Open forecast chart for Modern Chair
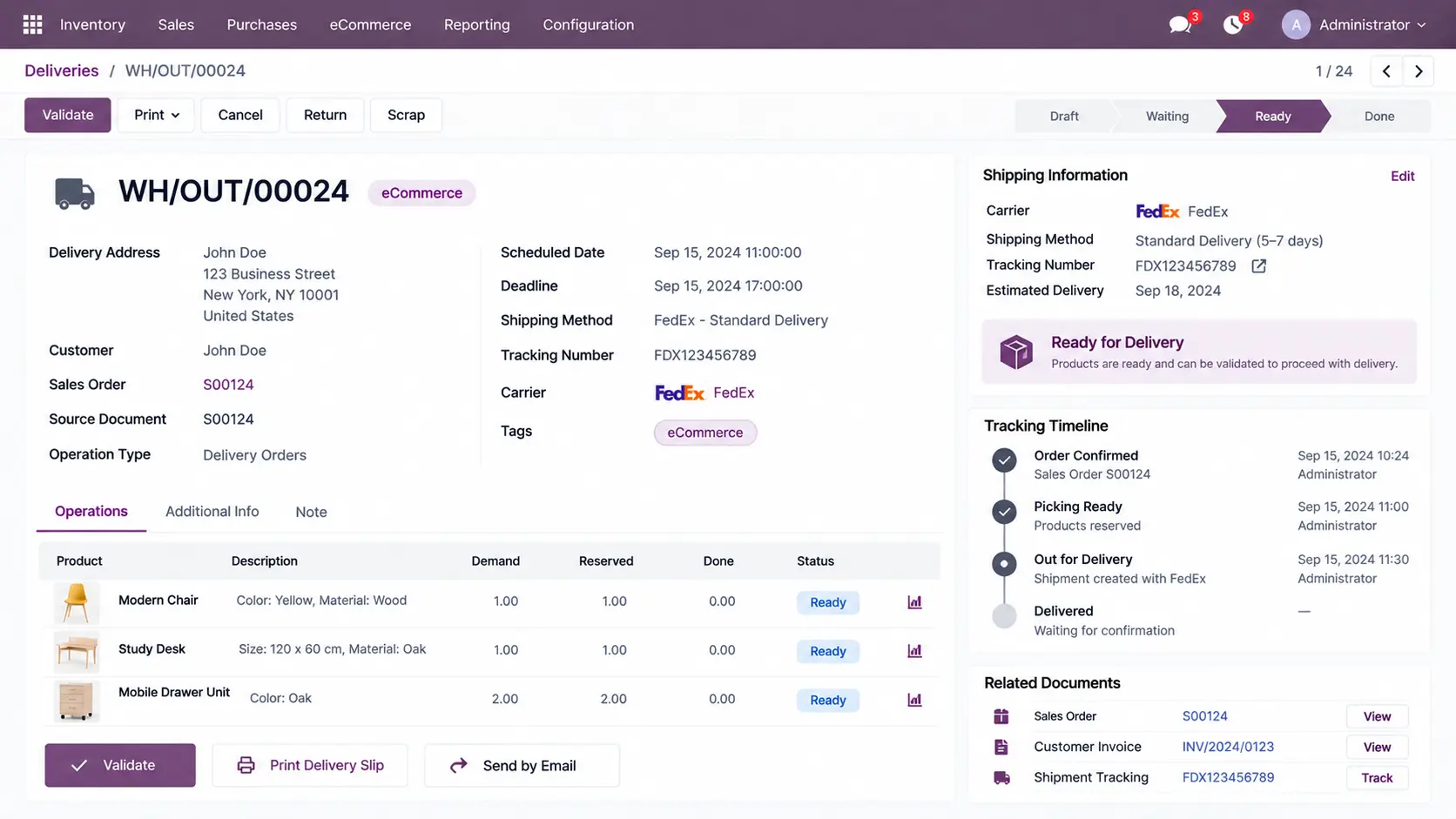 coord(914,602)
